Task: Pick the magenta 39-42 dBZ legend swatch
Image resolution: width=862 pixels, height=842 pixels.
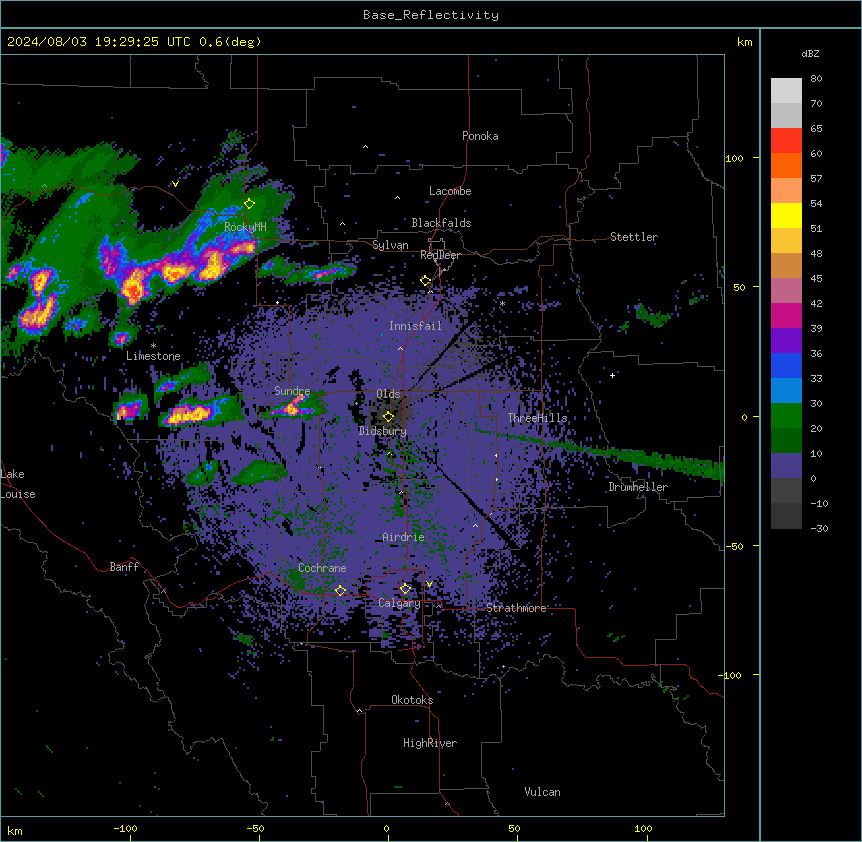Action: tap(786, 315)
